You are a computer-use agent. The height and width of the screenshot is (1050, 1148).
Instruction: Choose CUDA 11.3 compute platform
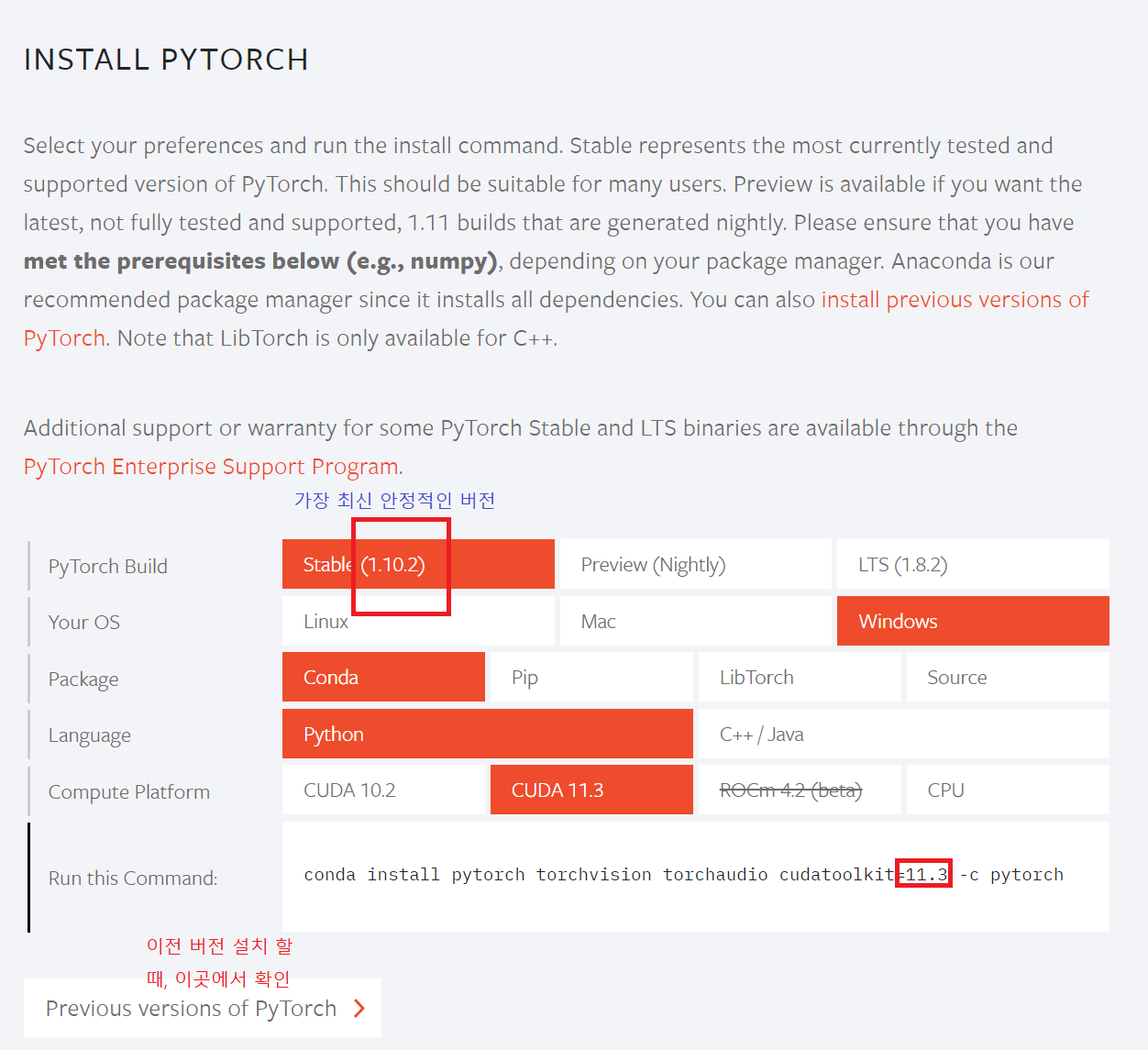[591, 790]
